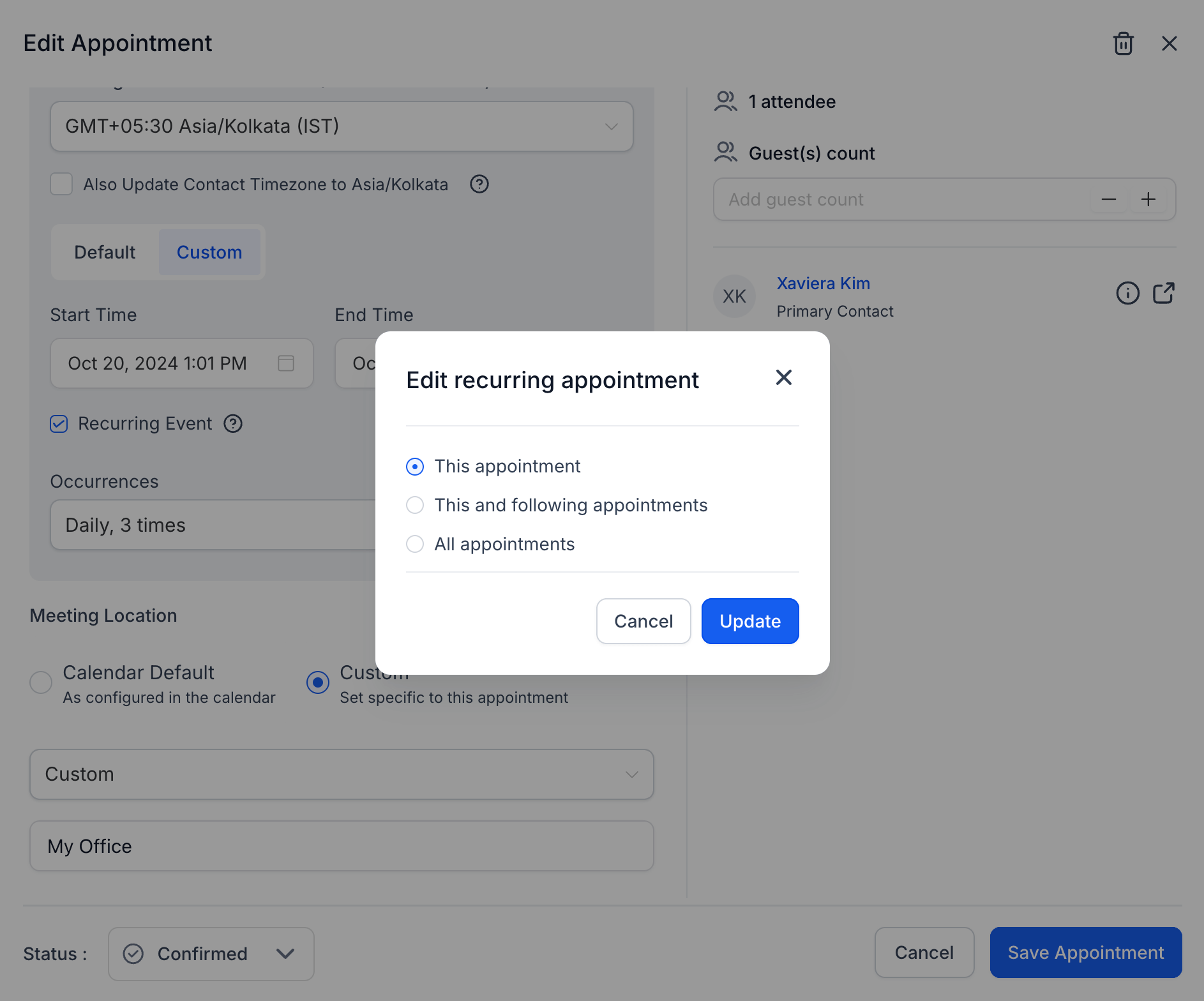Expand the Custom meeting location dropdown
Viewport: 1204px width, 1001px height.
coord(342,774)
